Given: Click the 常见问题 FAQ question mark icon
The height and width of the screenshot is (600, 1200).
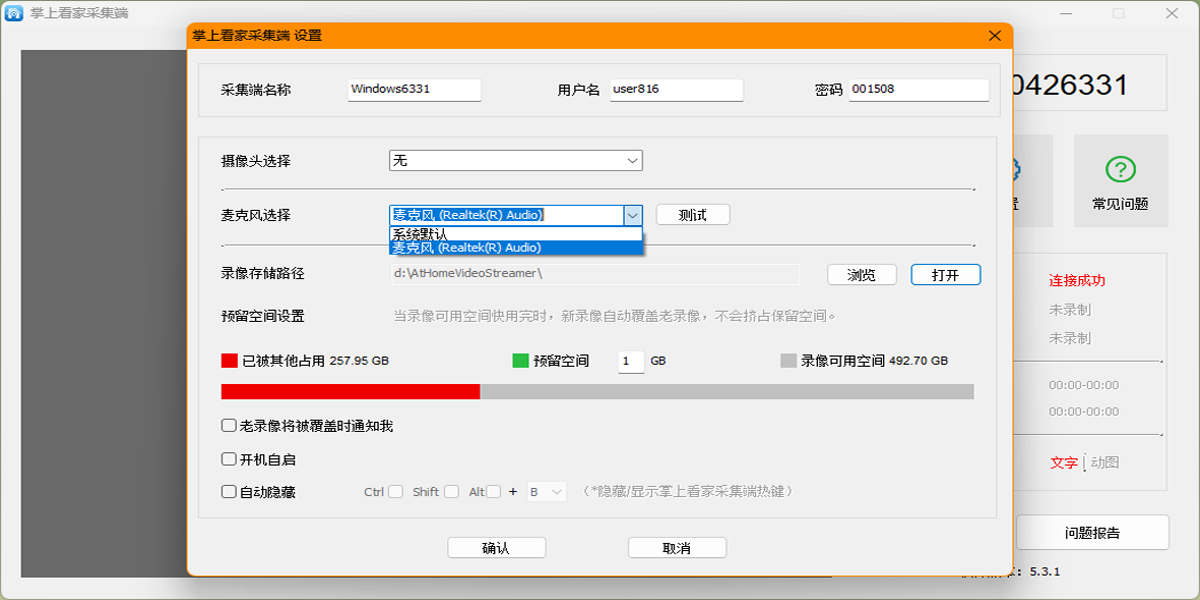Looking at the screenshot, I should [1120, 169].
